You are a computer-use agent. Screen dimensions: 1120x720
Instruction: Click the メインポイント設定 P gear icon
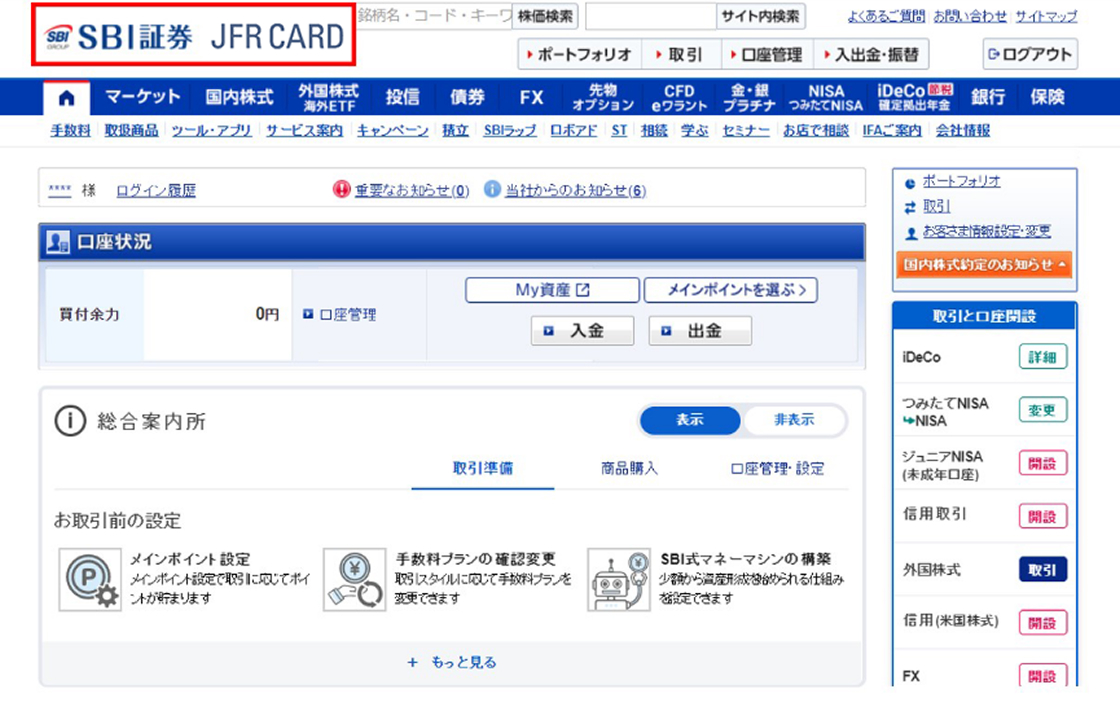coord(88,580)
